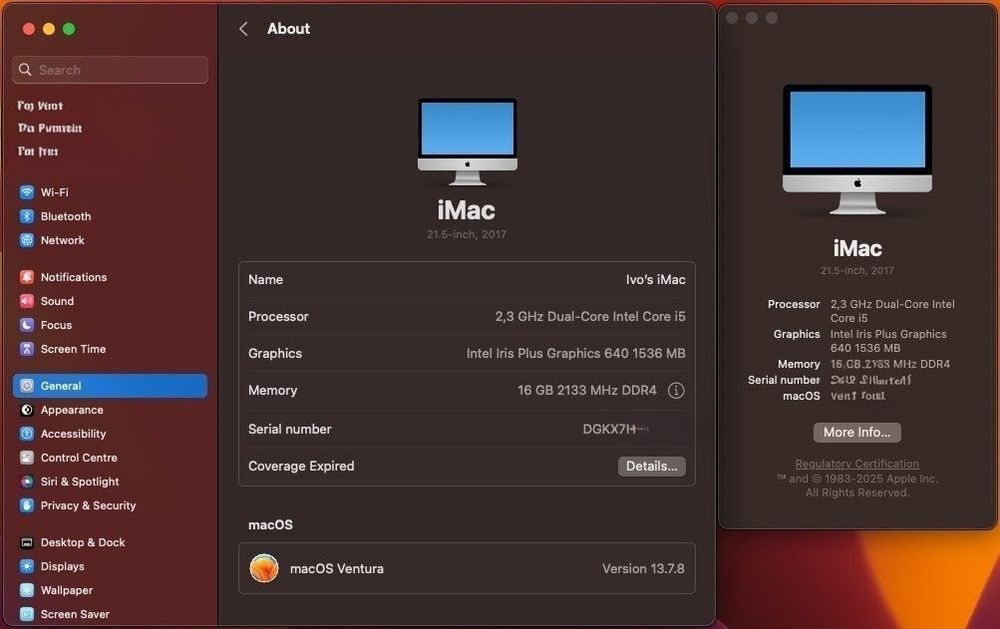Open coverage Details... button
This screenshot has width=1000, height=629.
coord(652,466)
